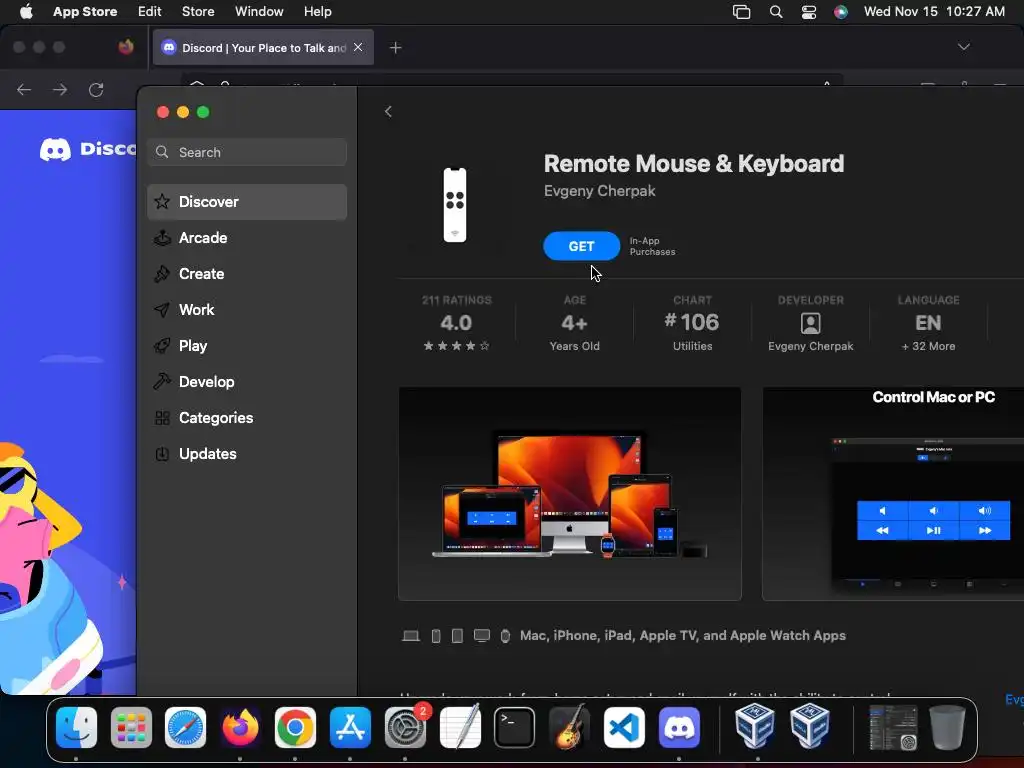Open System Settings from the Dock
This screenshot has width=1024, height=768.
(x=405, y=728)
